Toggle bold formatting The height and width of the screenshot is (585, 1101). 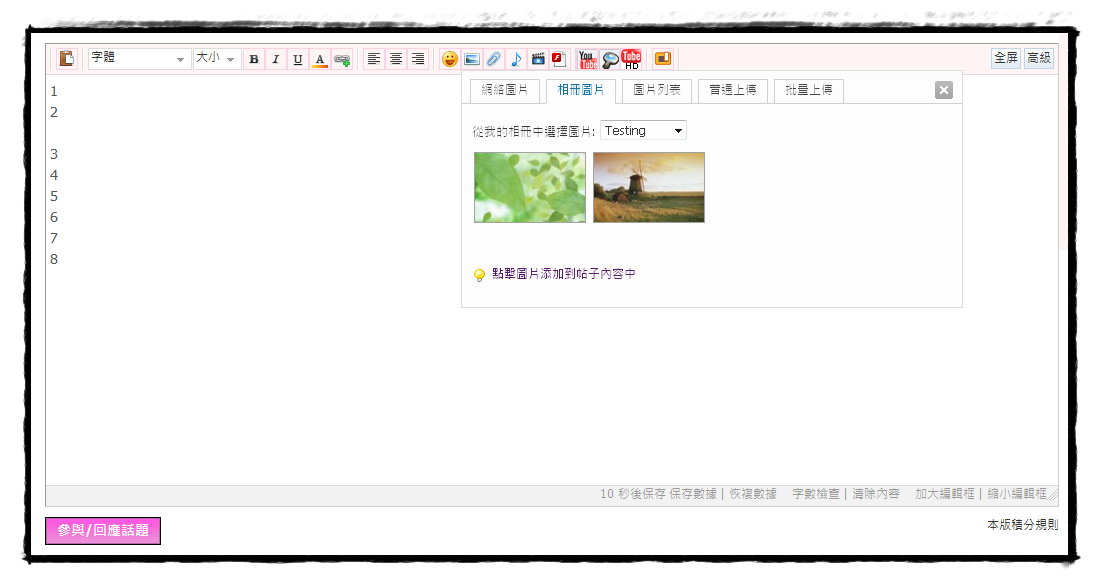[254, 59]
